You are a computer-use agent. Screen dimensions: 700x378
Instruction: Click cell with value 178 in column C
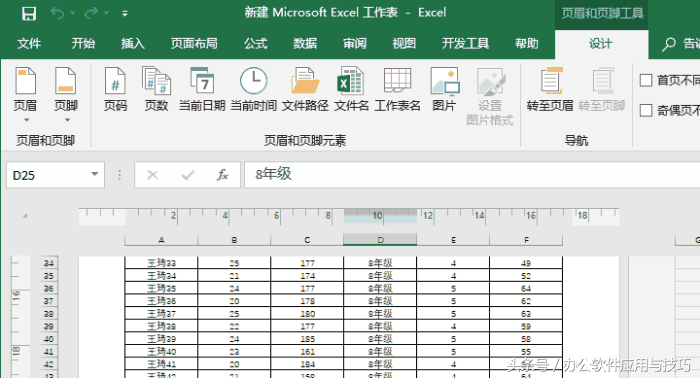[x=307, y=301]
